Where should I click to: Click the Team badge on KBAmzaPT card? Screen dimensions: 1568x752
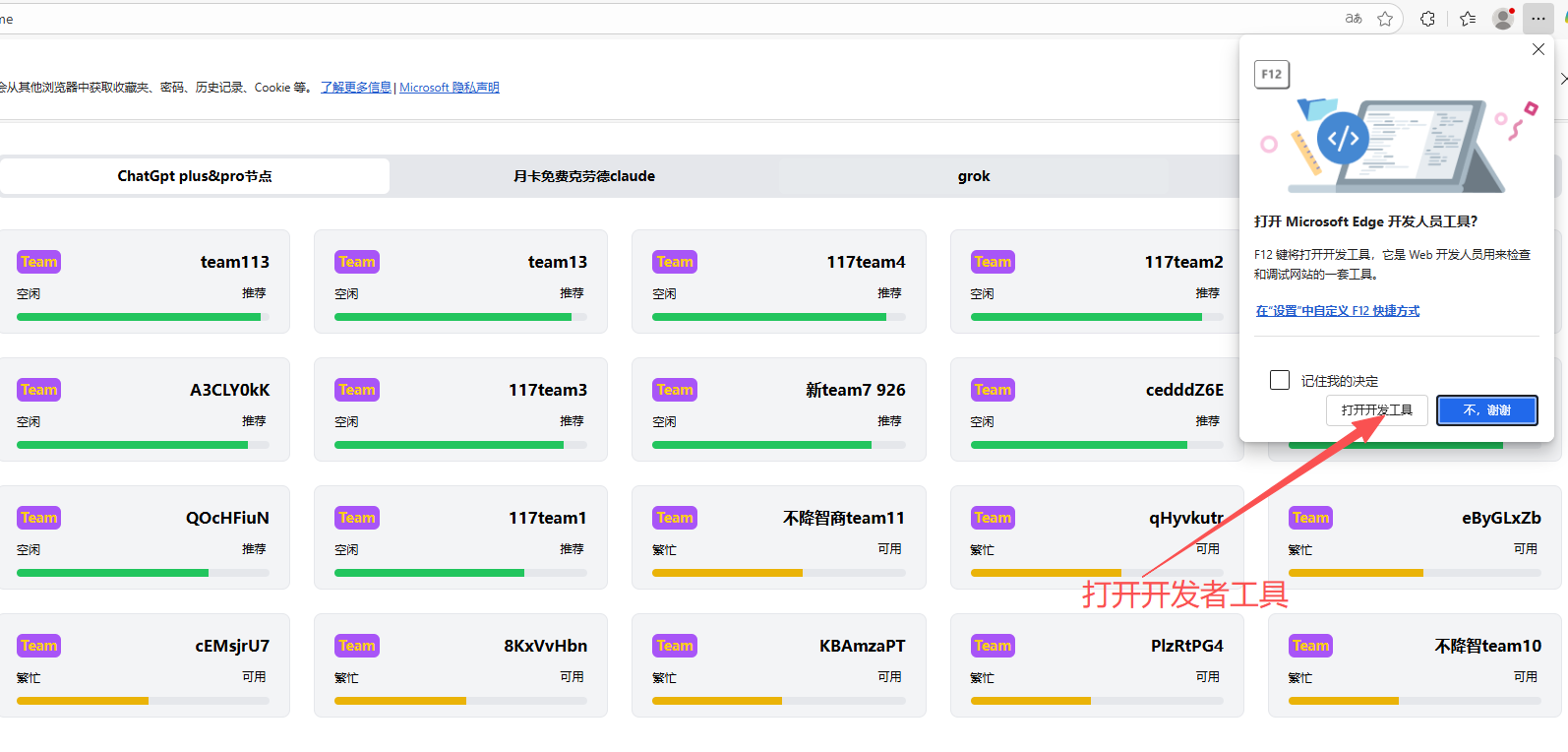675,646
